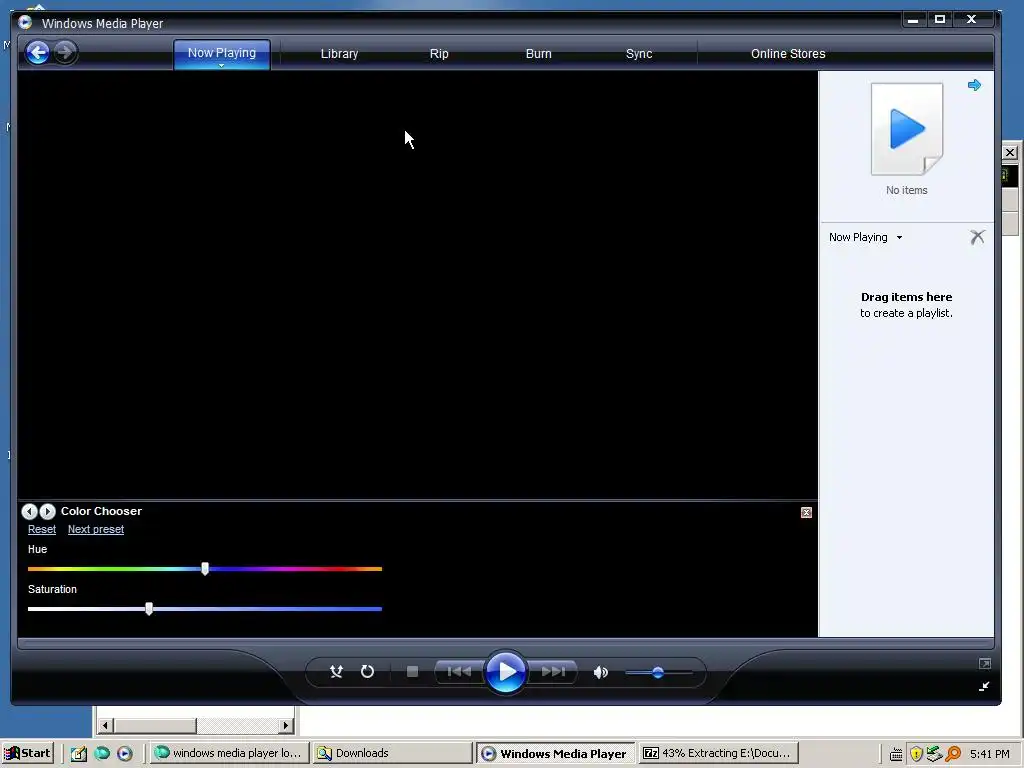1024x768 pixels.
Task: Click the green browser quick launch icon
Action: [102, 754]
